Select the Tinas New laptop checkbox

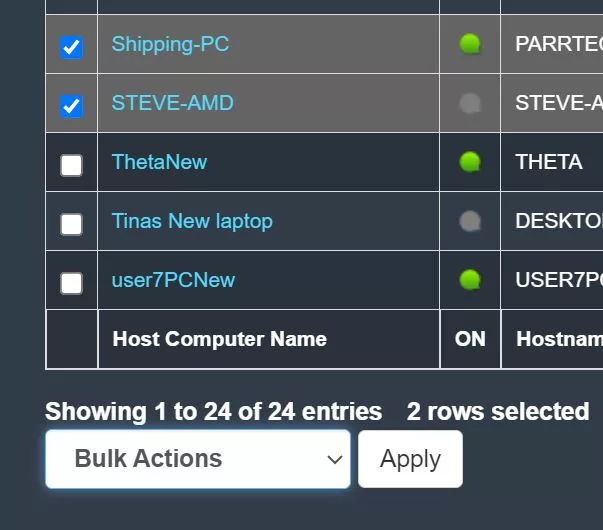pyautogui.click(x=71, y=224)
